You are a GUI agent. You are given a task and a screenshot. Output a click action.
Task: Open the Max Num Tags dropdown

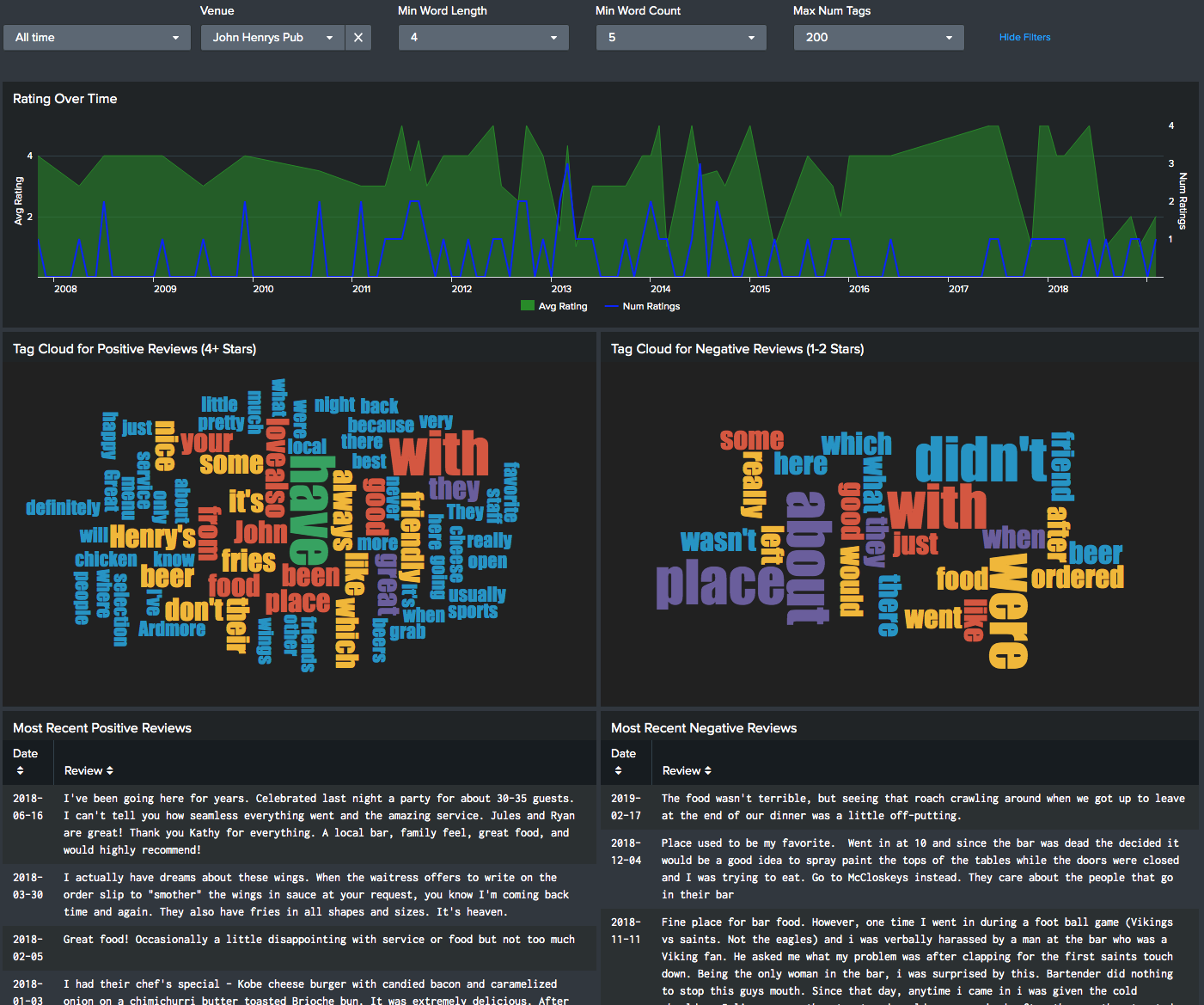[879, 38]
